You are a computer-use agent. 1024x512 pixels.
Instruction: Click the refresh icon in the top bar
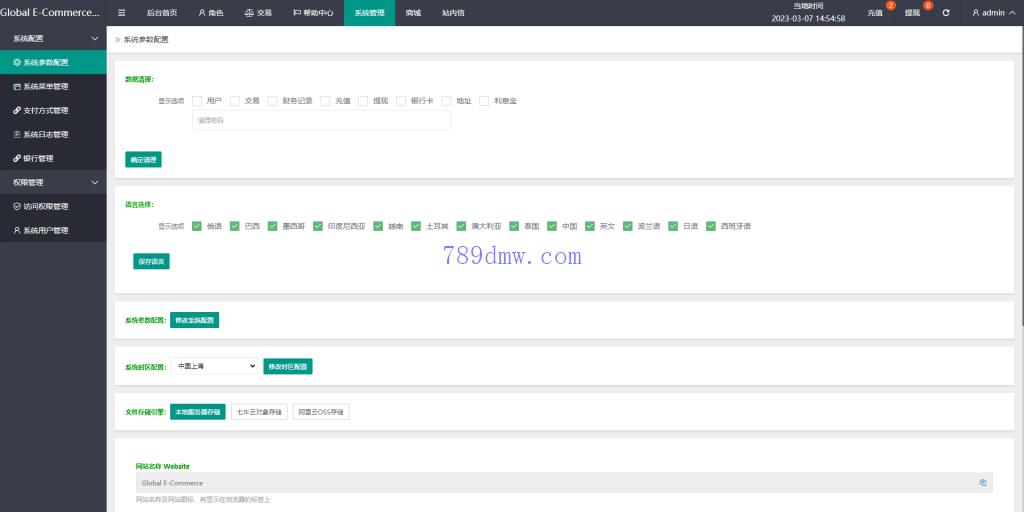coord(946,13)
